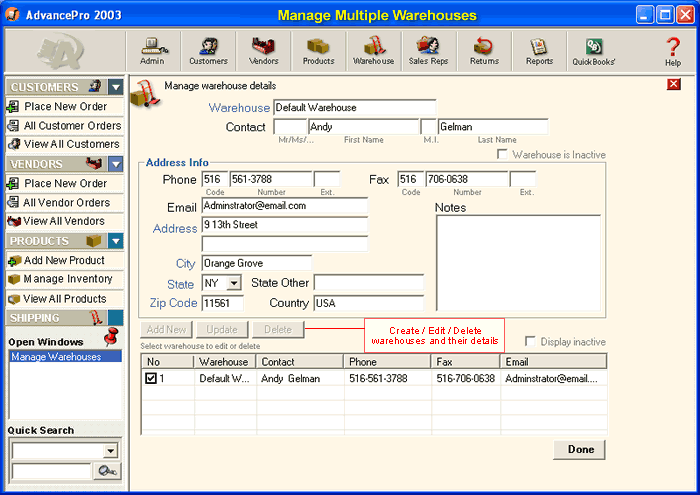Uncheck the row 1 warehouse checkbox
The width and height of the screenshot is (700, 495).
(x=151, y=379)
